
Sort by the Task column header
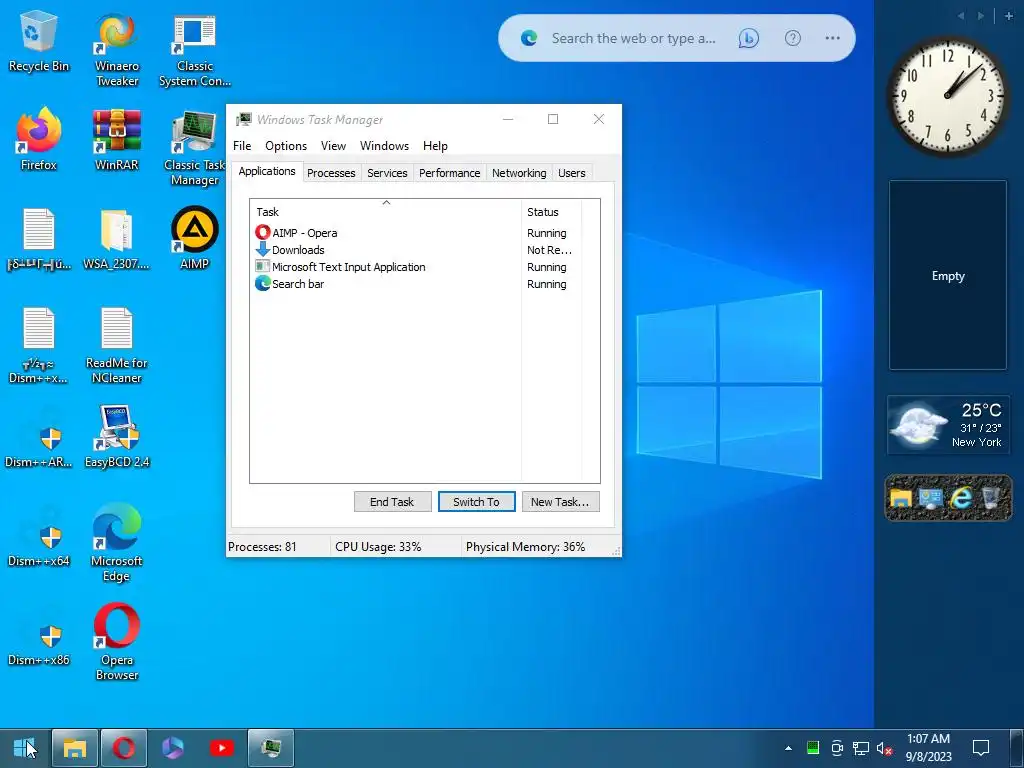click(385, 212)
